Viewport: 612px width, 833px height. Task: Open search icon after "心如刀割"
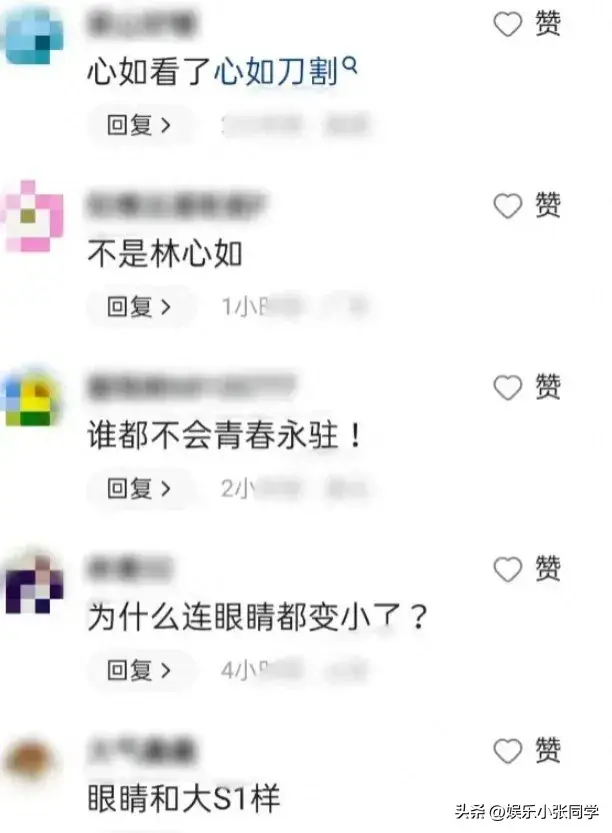[x=350, y=65]
